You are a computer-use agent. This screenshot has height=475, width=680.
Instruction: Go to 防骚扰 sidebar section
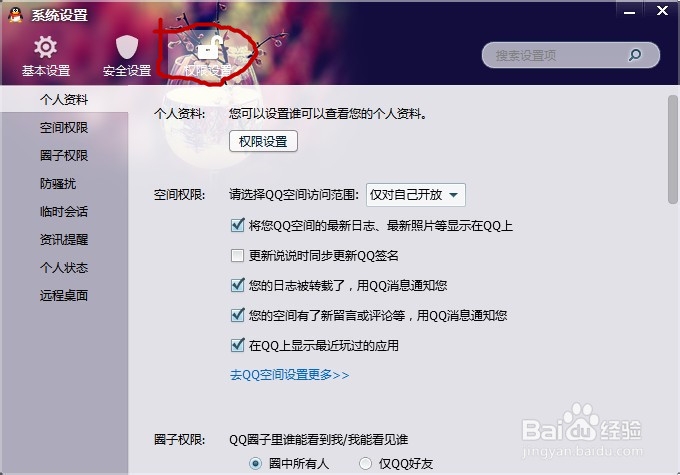point(58,183)
